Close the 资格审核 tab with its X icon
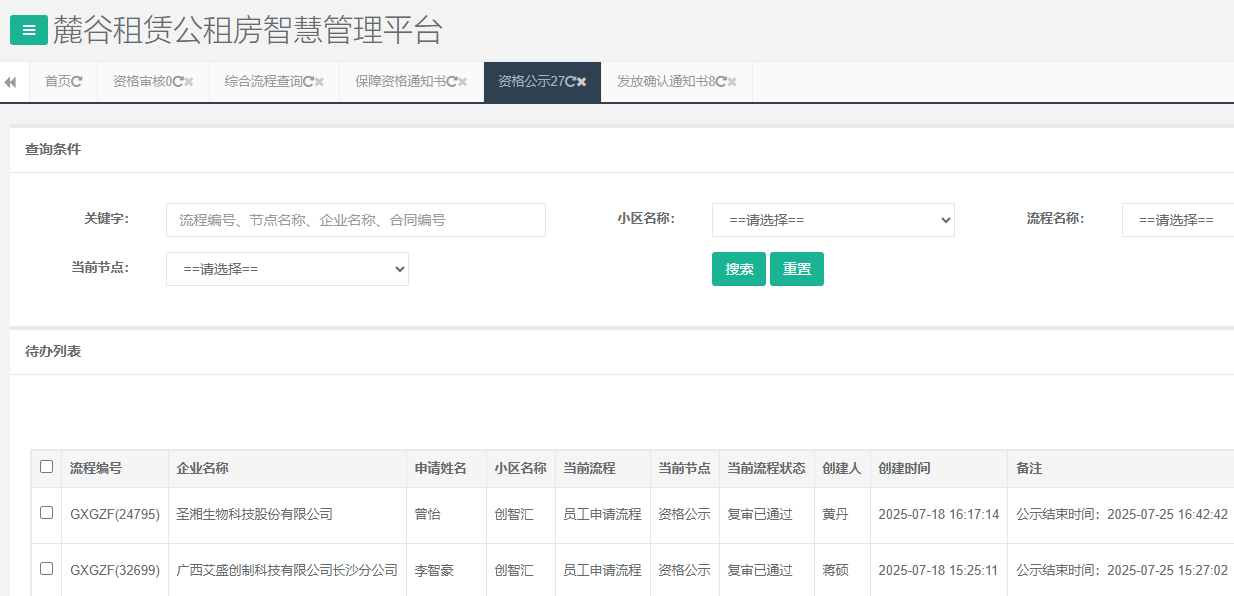This screenshot has width=1234, height=596. (x=189, y=82)
